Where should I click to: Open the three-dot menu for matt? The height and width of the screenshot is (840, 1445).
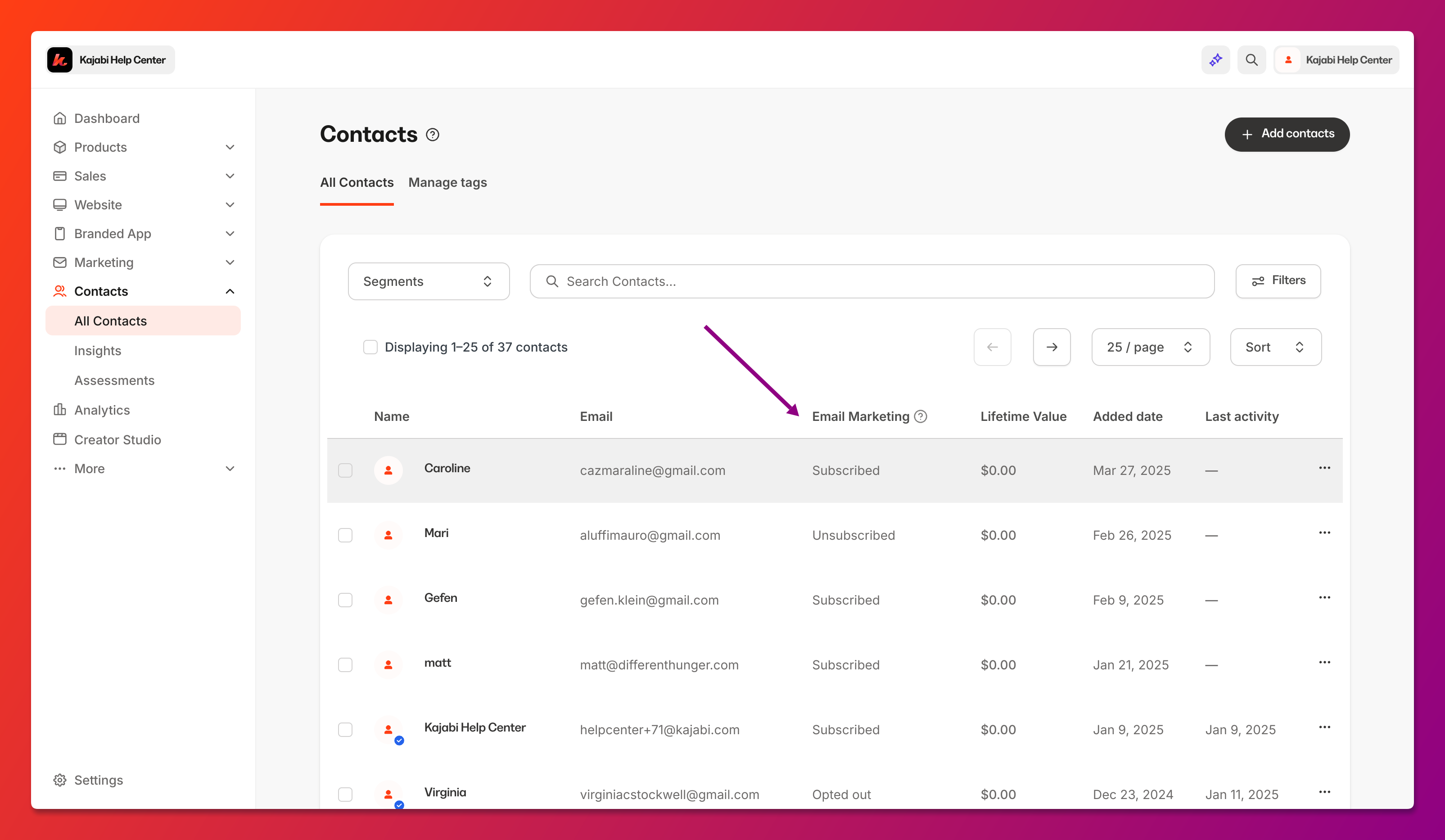pos(1324,662)
